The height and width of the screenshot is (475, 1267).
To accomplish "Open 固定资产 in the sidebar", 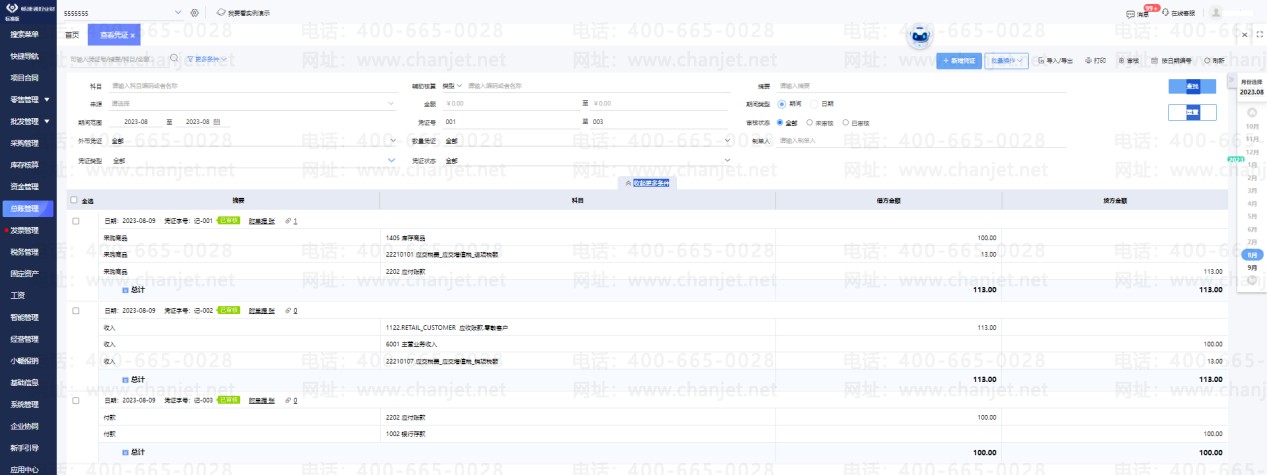I will coord(26,274).
